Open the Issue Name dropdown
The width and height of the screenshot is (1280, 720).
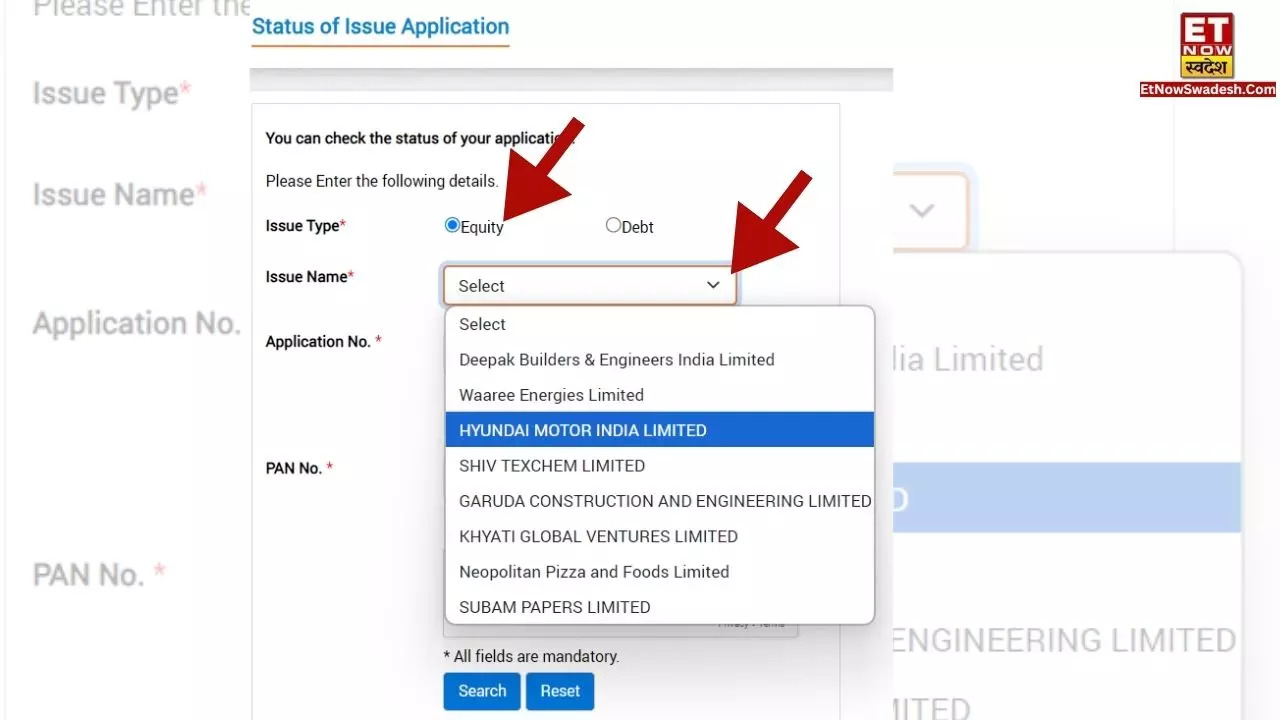(590, 285)
